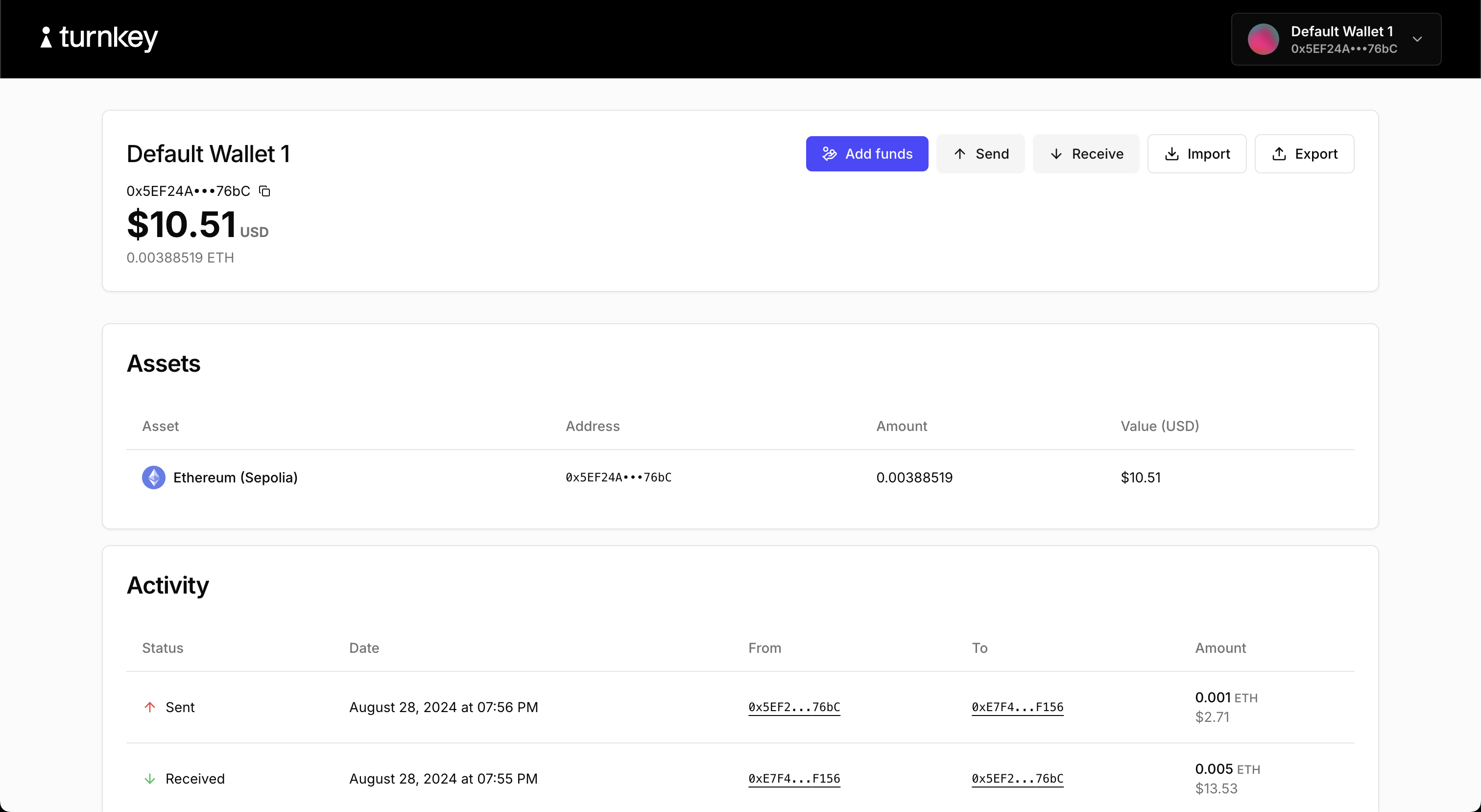The height and width of the screenshot is (812, 1481).
Task: Click the Export button
Action: pos(1305,154)
